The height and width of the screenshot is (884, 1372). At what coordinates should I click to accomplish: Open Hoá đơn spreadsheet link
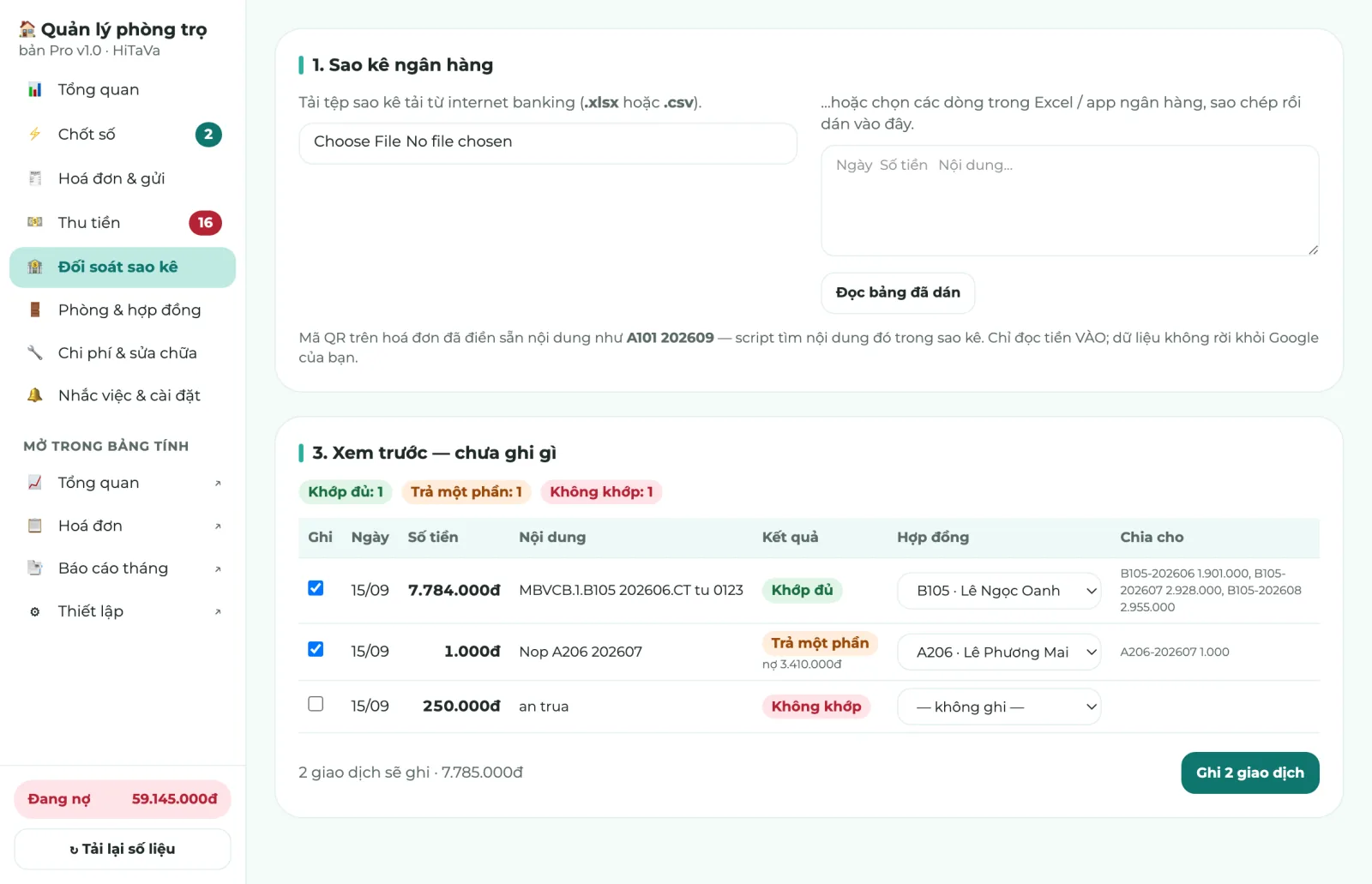point(123,526)
